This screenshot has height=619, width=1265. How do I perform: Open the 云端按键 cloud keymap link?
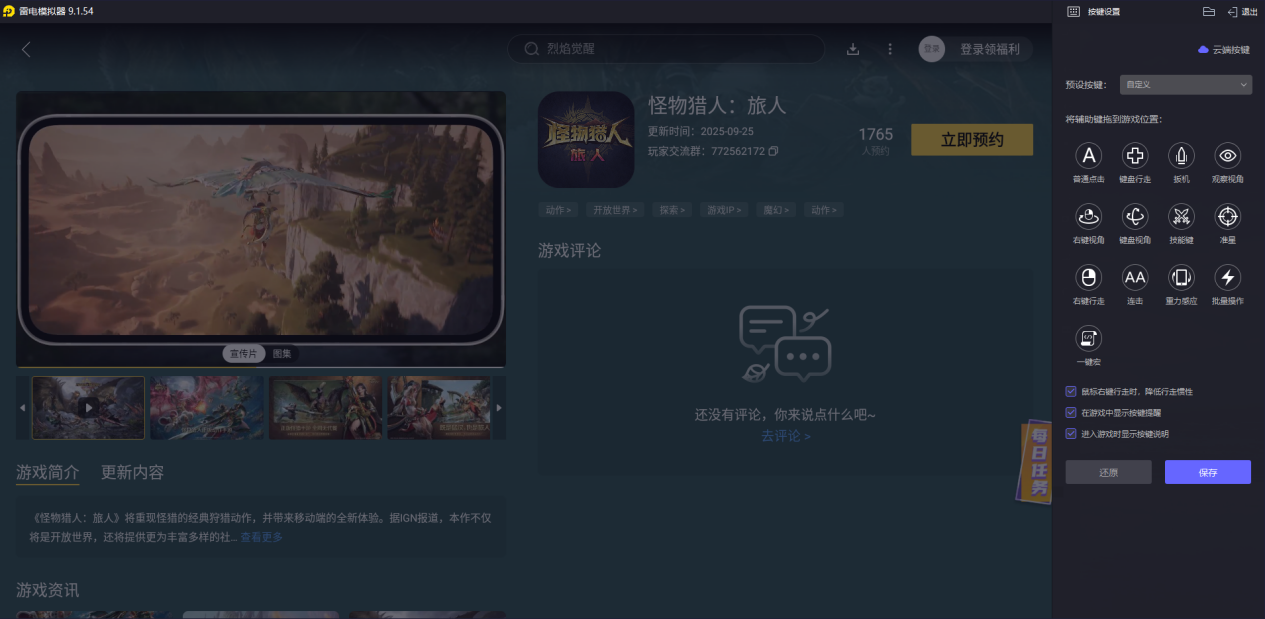pyautogui.click(x=1224, y=49)
